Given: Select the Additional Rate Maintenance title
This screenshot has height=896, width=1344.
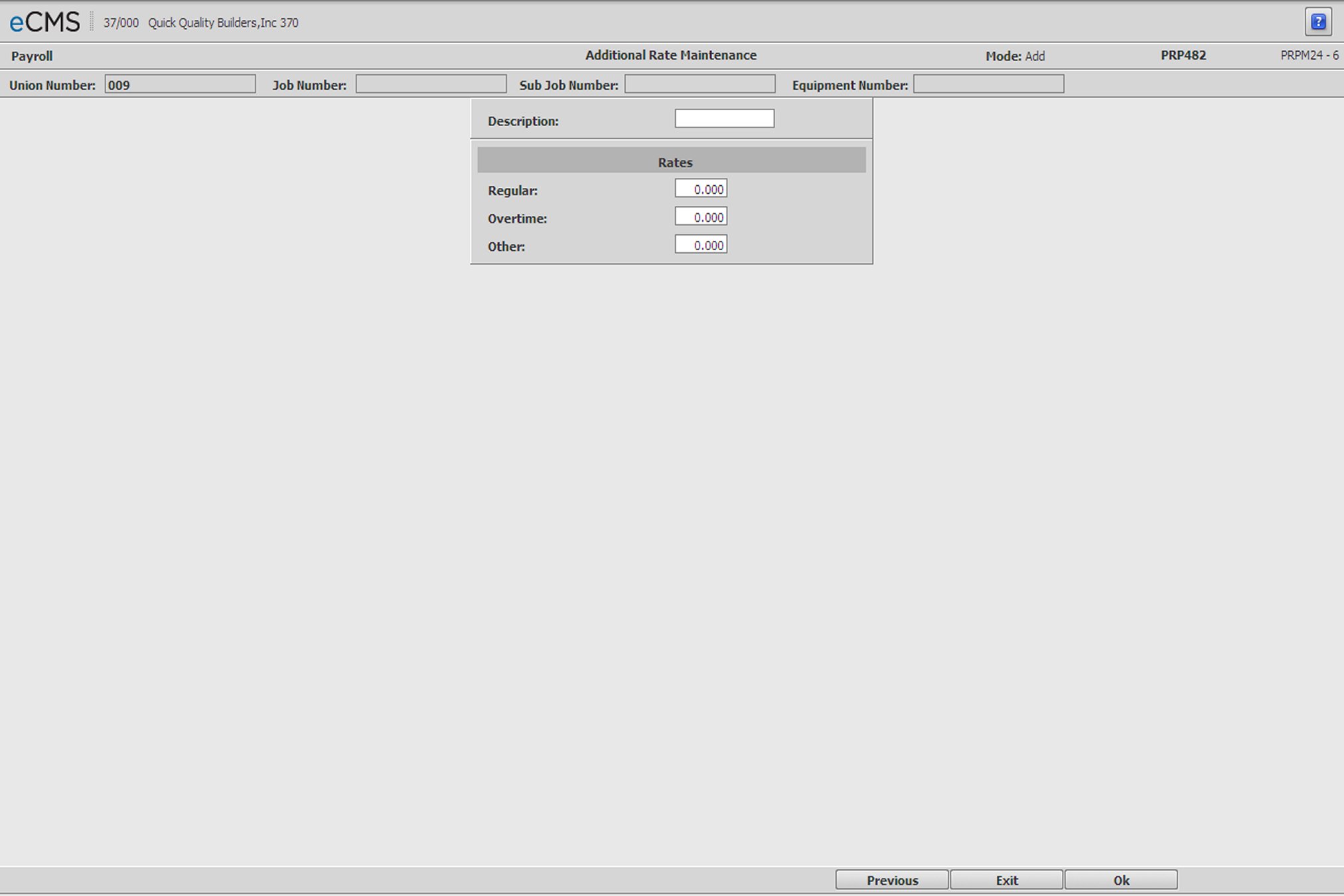Looking at the screenshot, I should coord(671,55).
